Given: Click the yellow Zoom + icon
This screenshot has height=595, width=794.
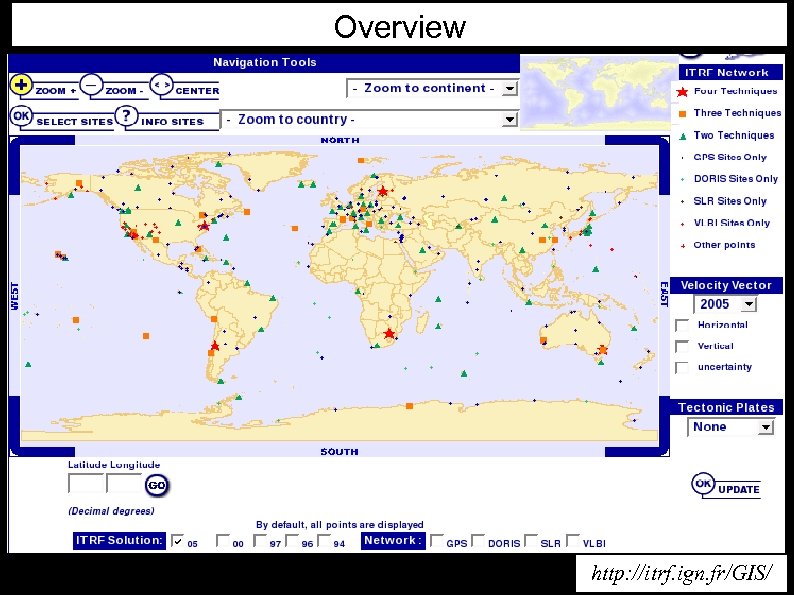Looking at the screenshot, I should click(21, 85).
